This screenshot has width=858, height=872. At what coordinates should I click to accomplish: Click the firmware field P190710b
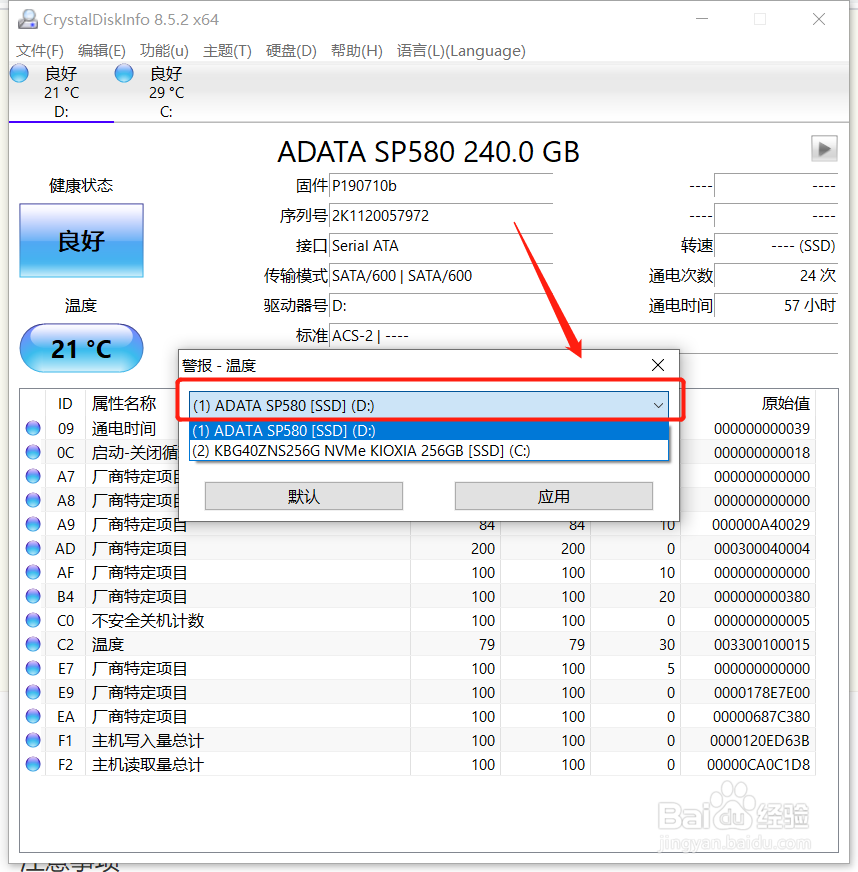tap(441, 186)
